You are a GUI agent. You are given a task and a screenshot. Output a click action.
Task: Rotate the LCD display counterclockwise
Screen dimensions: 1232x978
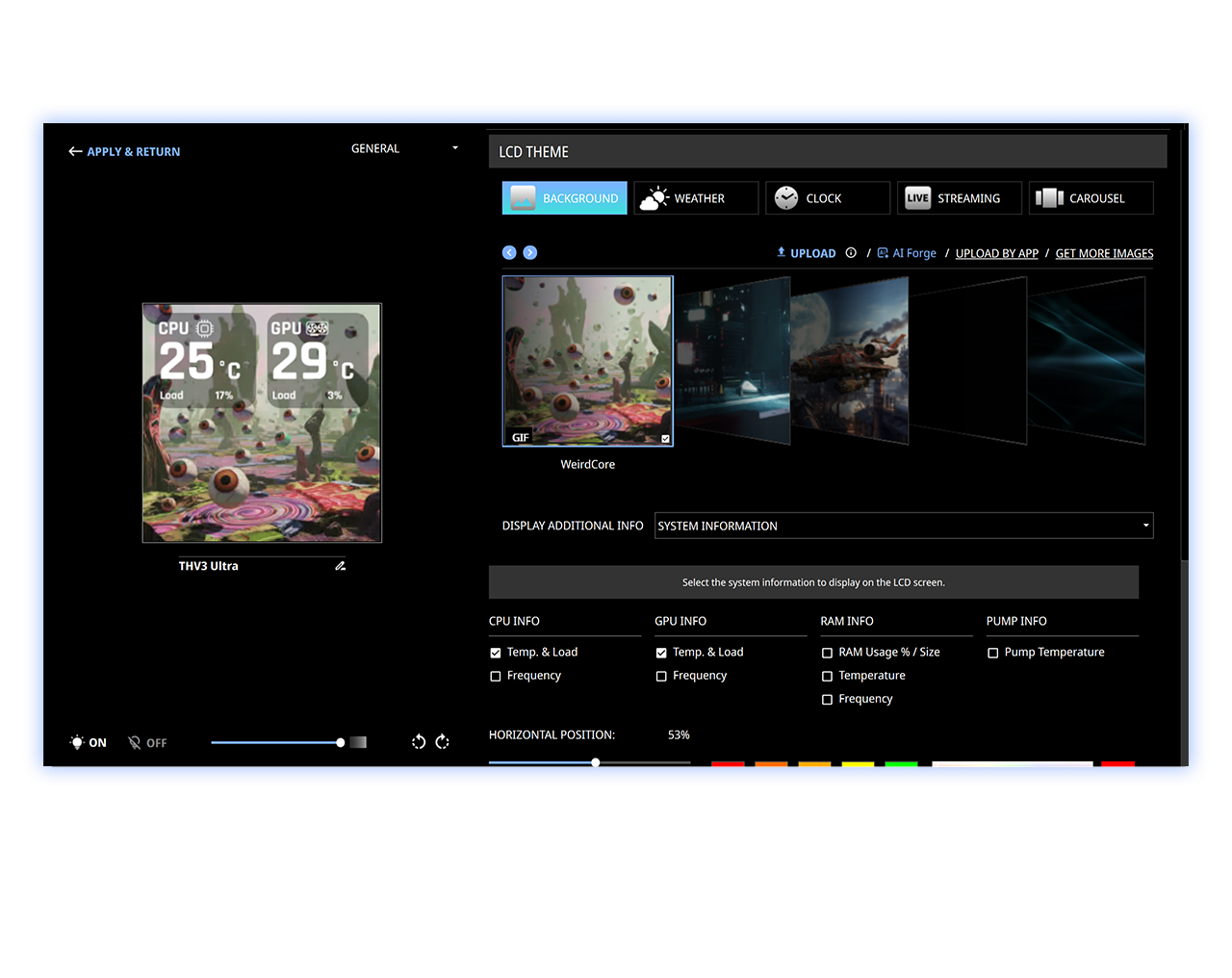click(x=419, y=742)
